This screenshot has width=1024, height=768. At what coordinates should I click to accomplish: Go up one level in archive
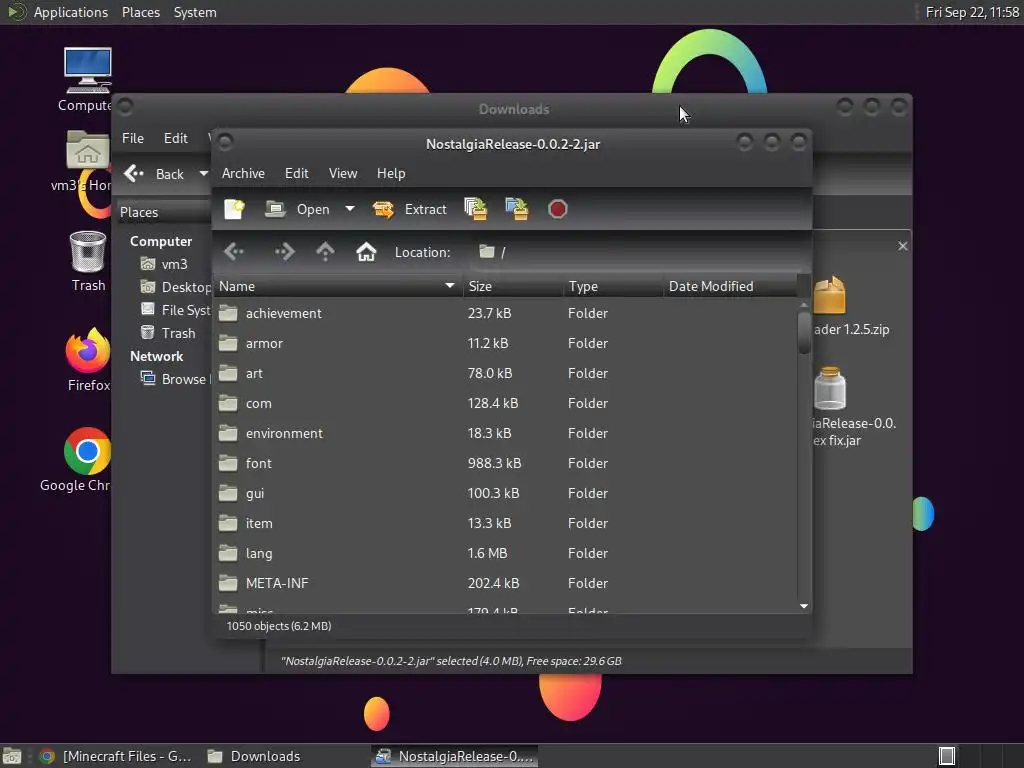click(325, 252)
